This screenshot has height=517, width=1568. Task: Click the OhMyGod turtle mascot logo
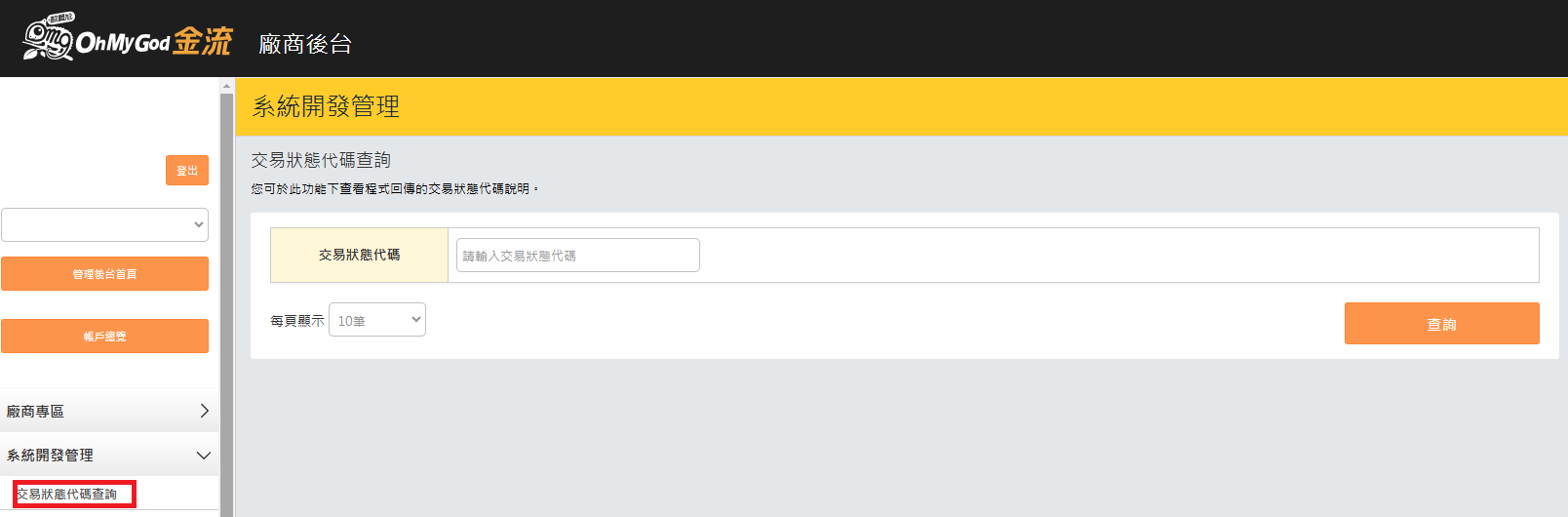coord(48,39)
